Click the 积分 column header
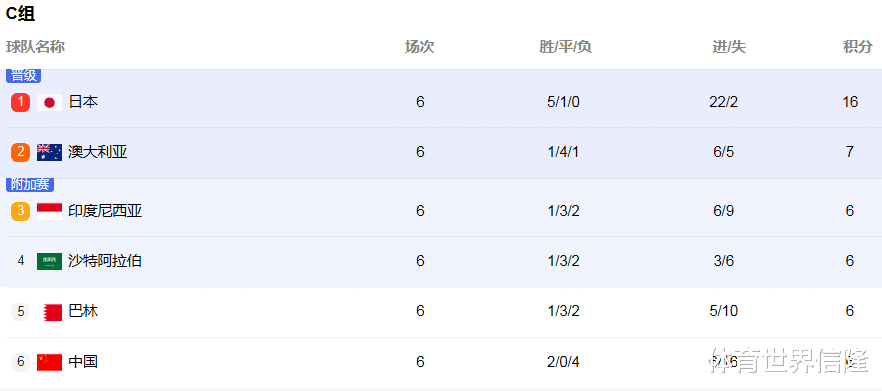Viewport: 882px width, 391px height. pos(857,47)
